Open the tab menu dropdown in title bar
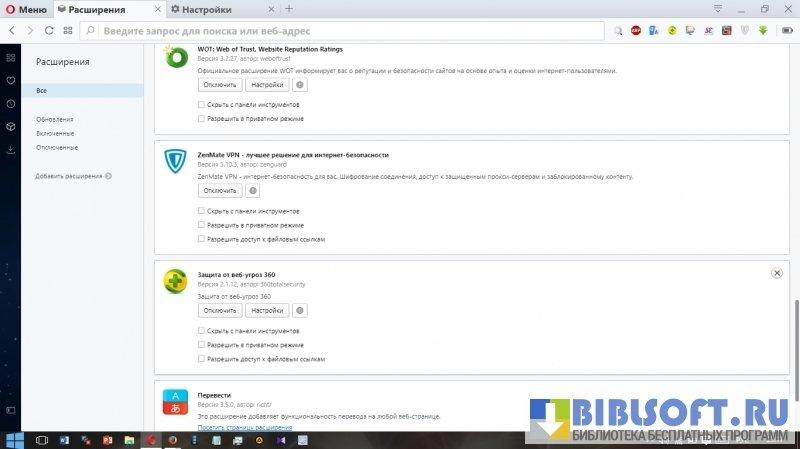 click(x=718, y=9)
